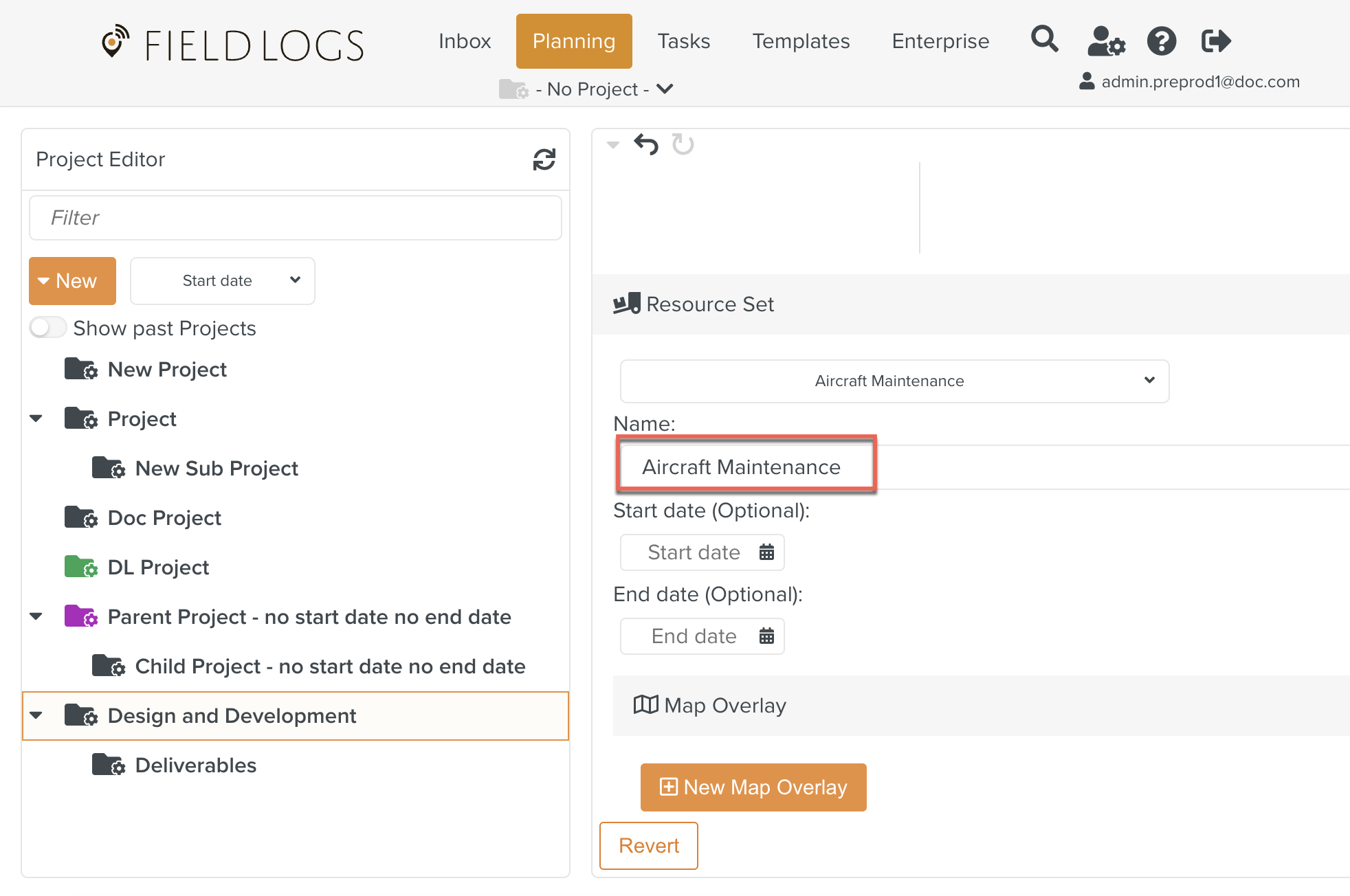Select the DL Project green folder

(81, 567)
